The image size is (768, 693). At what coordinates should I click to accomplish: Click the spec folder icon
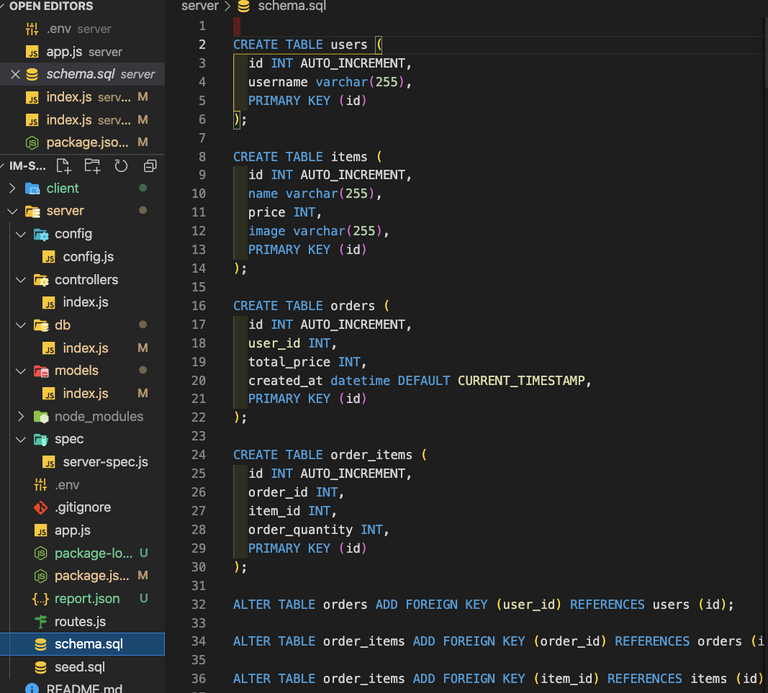(41, 439)
